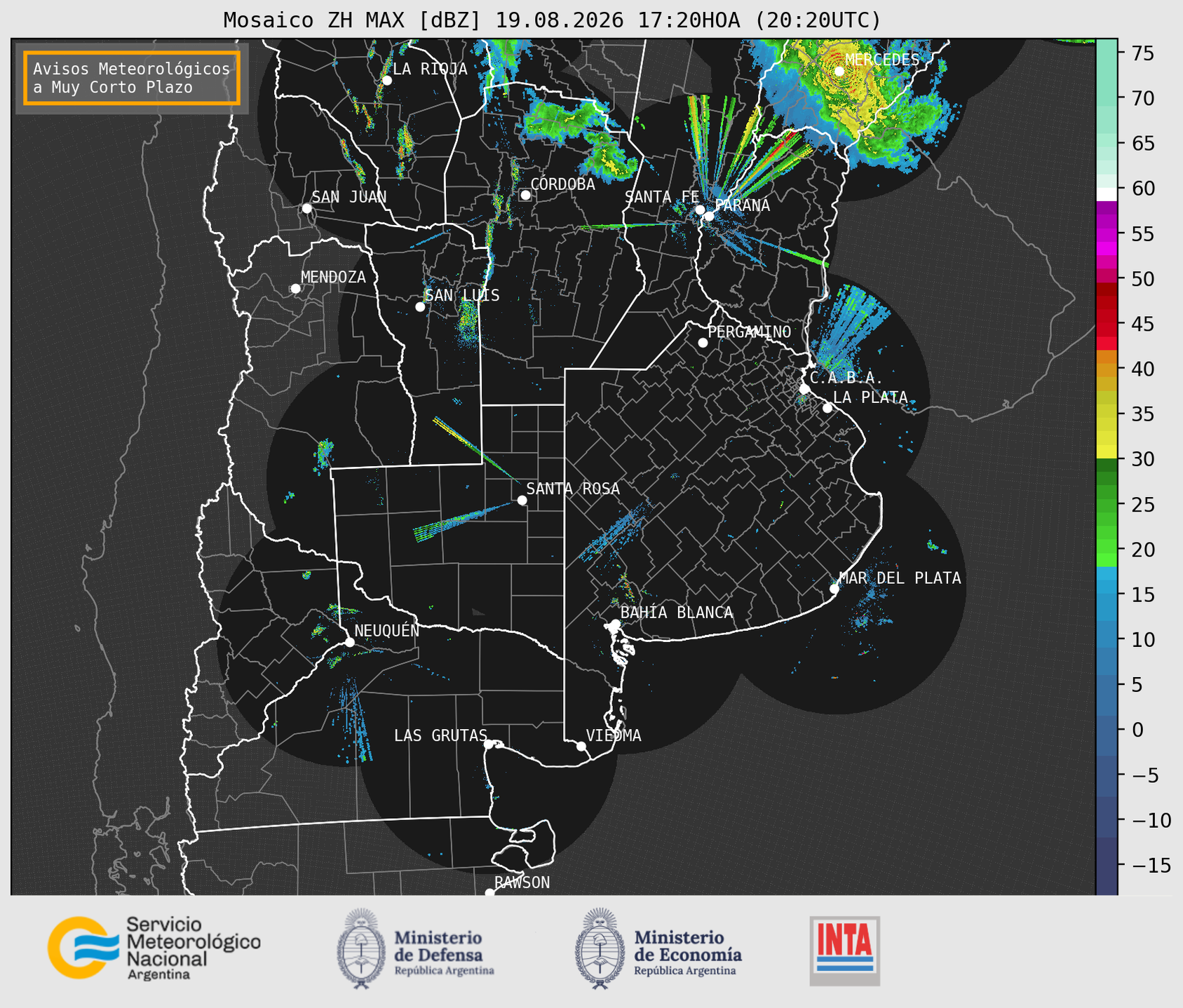This screenshot has width=1183, height=1008.
Task: Select the Neuquén city marker
Action: click(349, 642)
